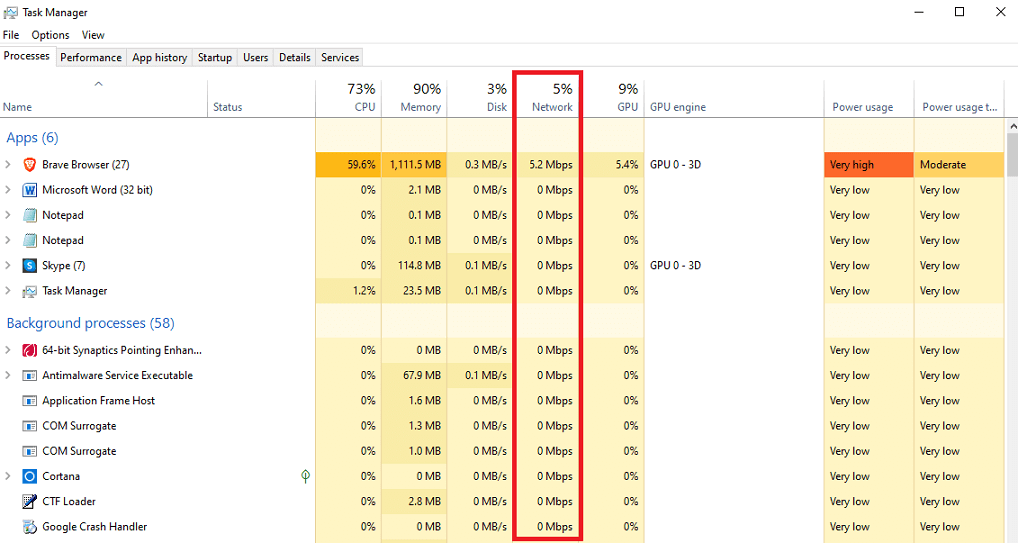This screenshot has height=543, width=1018.
Task: Sort processes by Network column header
Action: pos(551,98)
